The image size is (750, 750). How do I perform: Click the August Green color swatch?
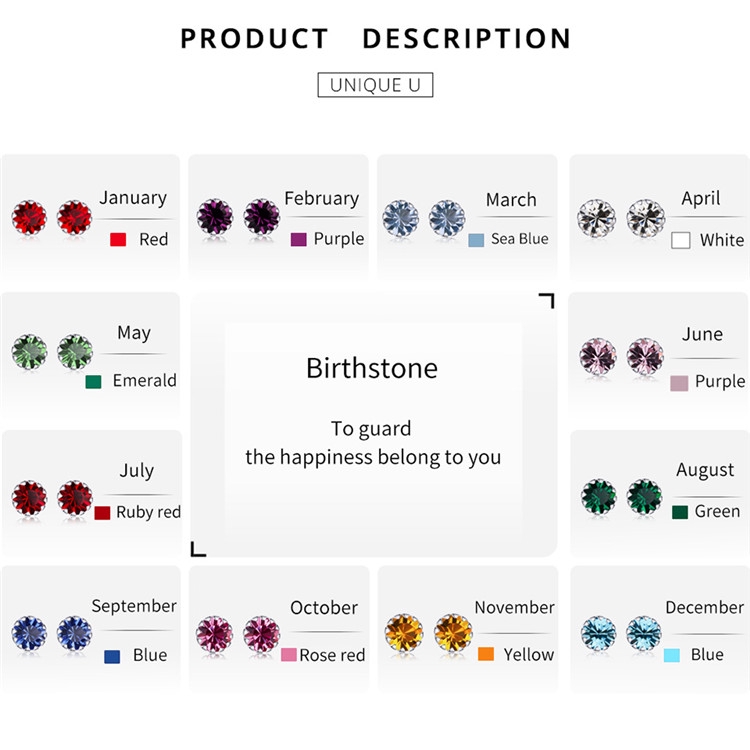(x=680, y=512)
